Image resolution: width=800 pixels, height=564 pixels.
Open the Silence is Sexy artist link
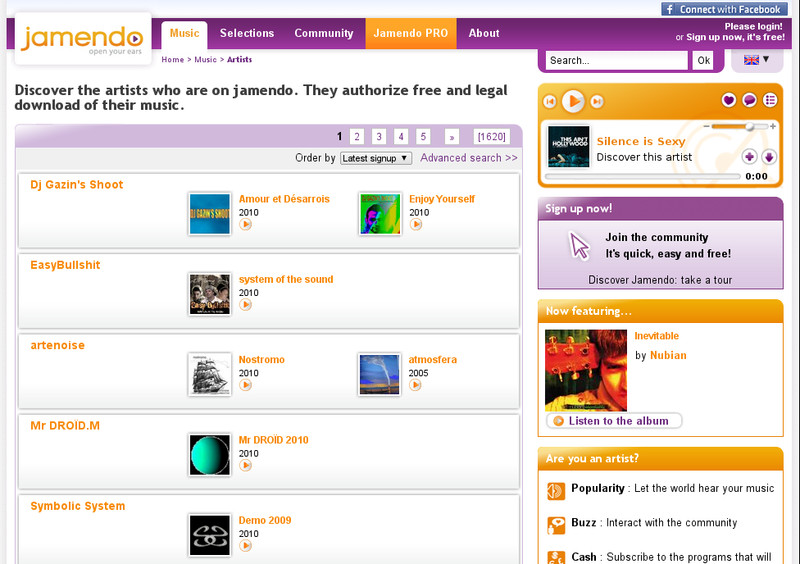point(641,141)
